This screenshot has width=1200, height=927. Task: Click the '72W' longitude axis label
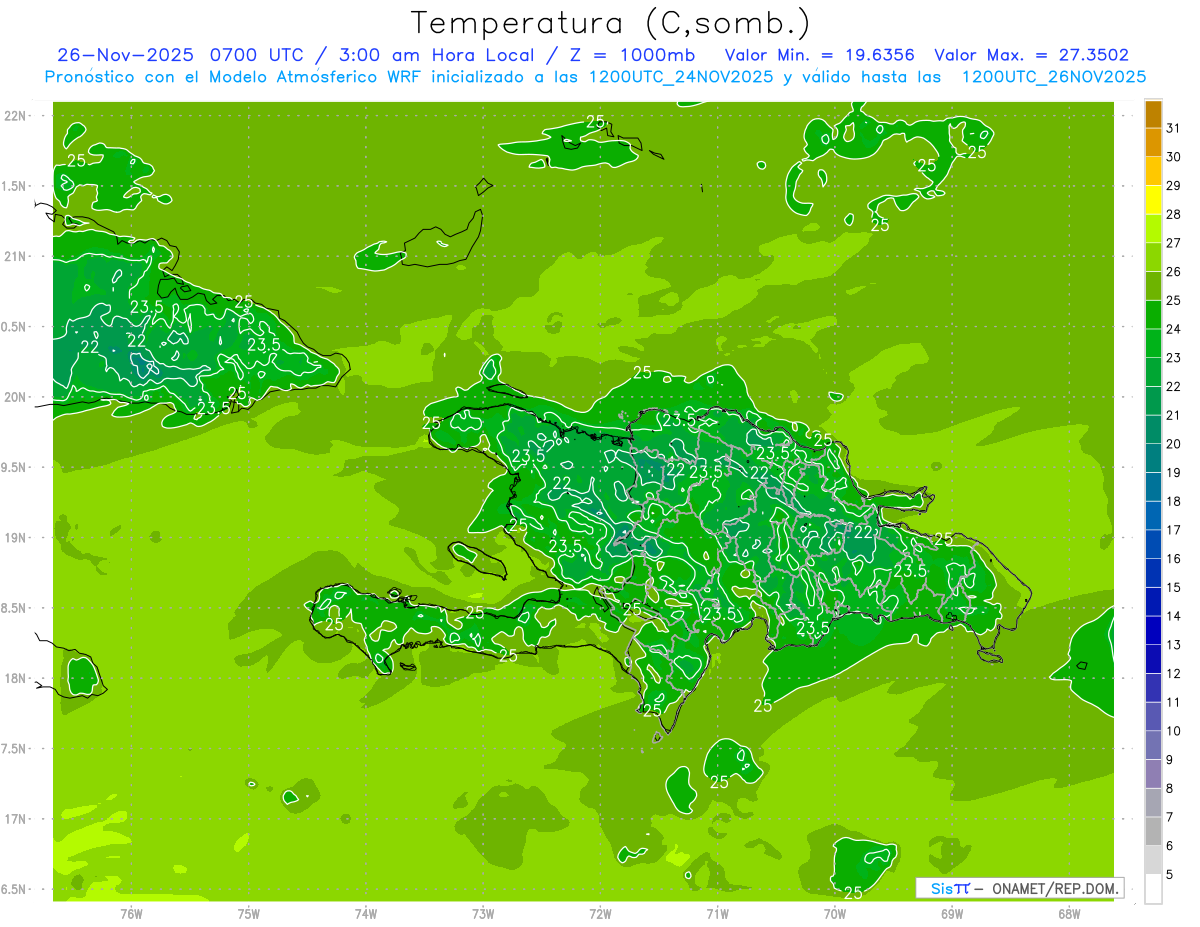coord(600,914)
